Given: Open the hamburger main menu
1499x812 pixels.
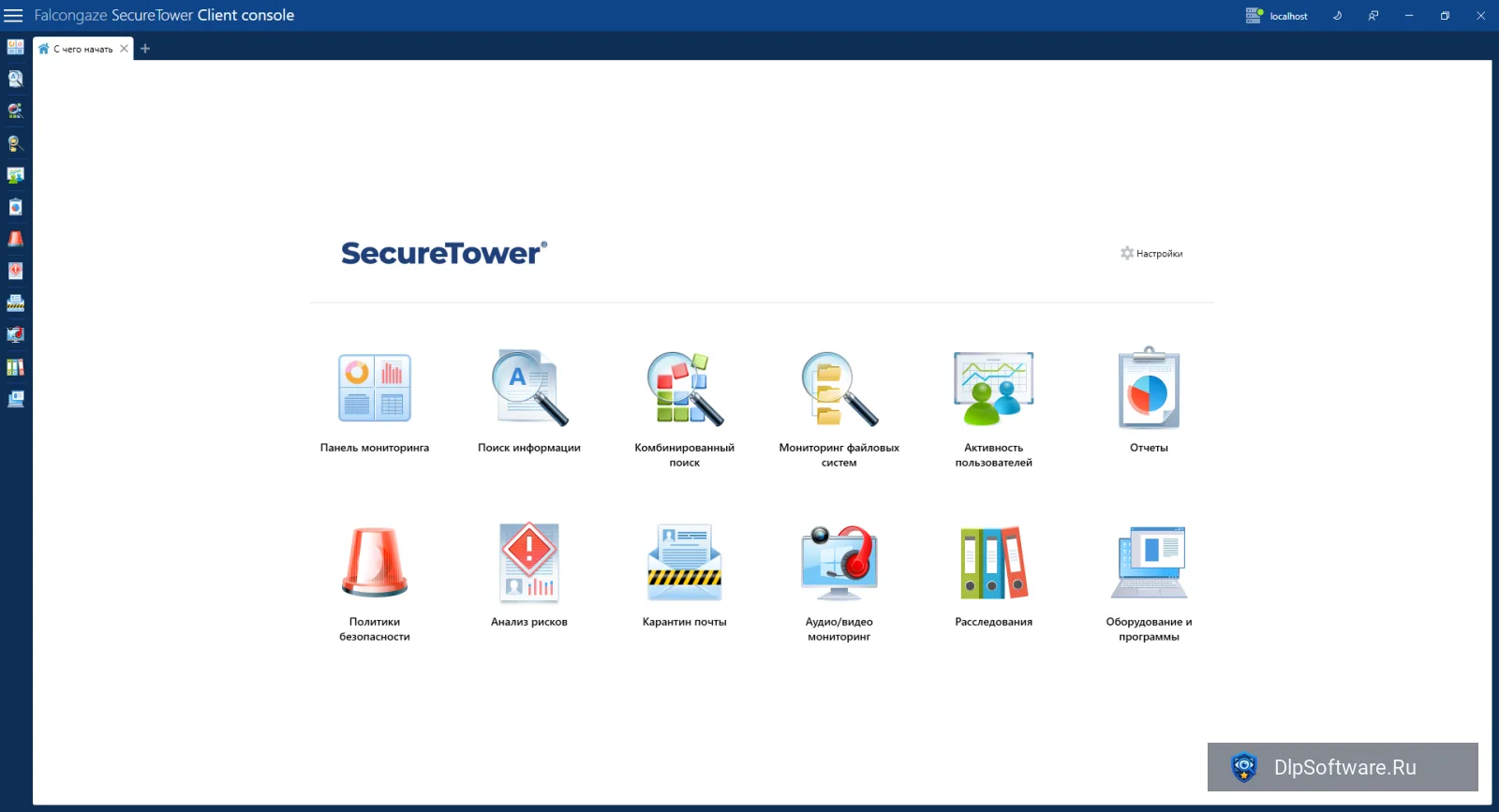Looking at the screenshot, I should click(13, 16).
